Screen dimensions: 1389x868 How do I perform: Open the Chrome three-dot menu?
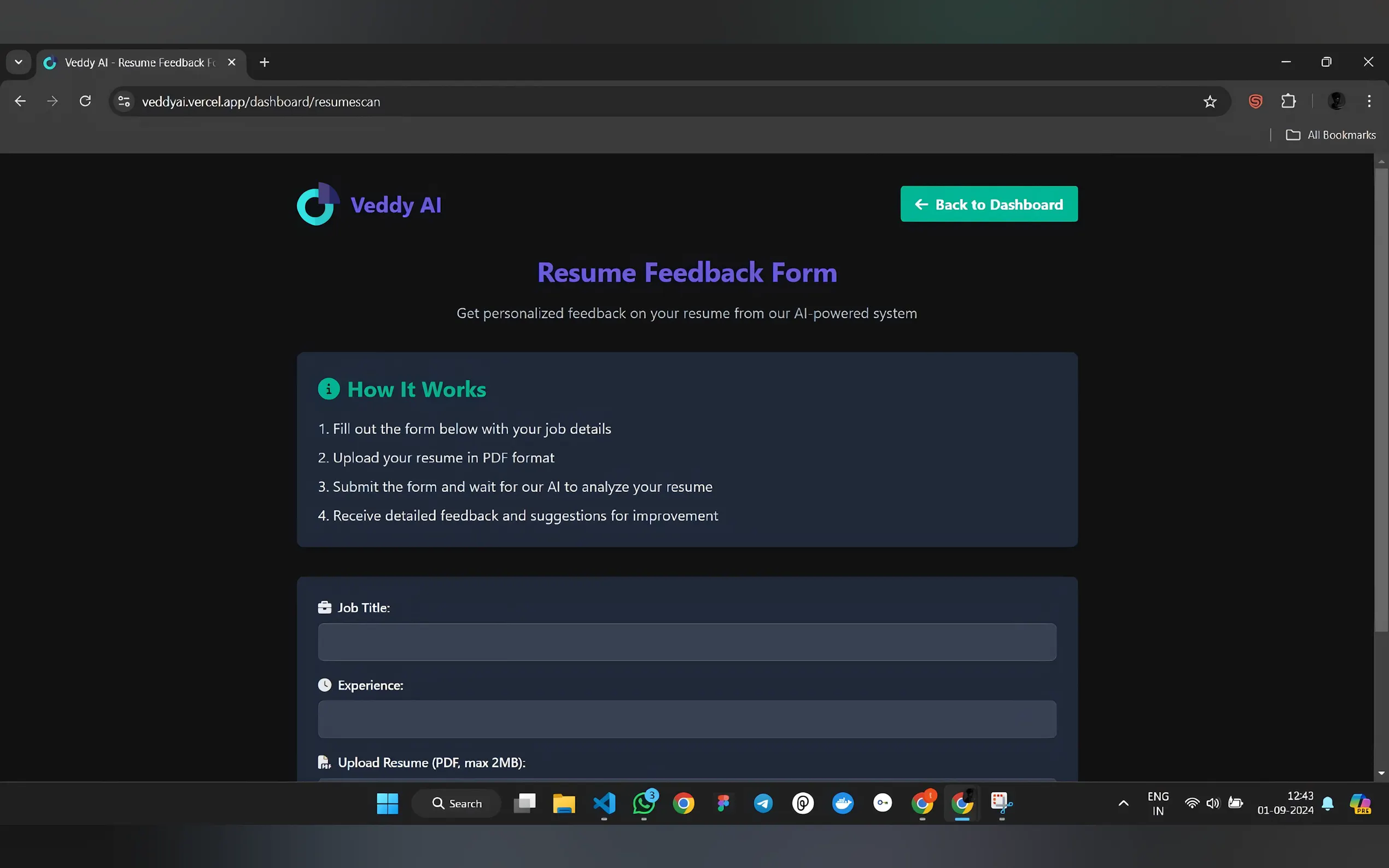(1369, 102)
